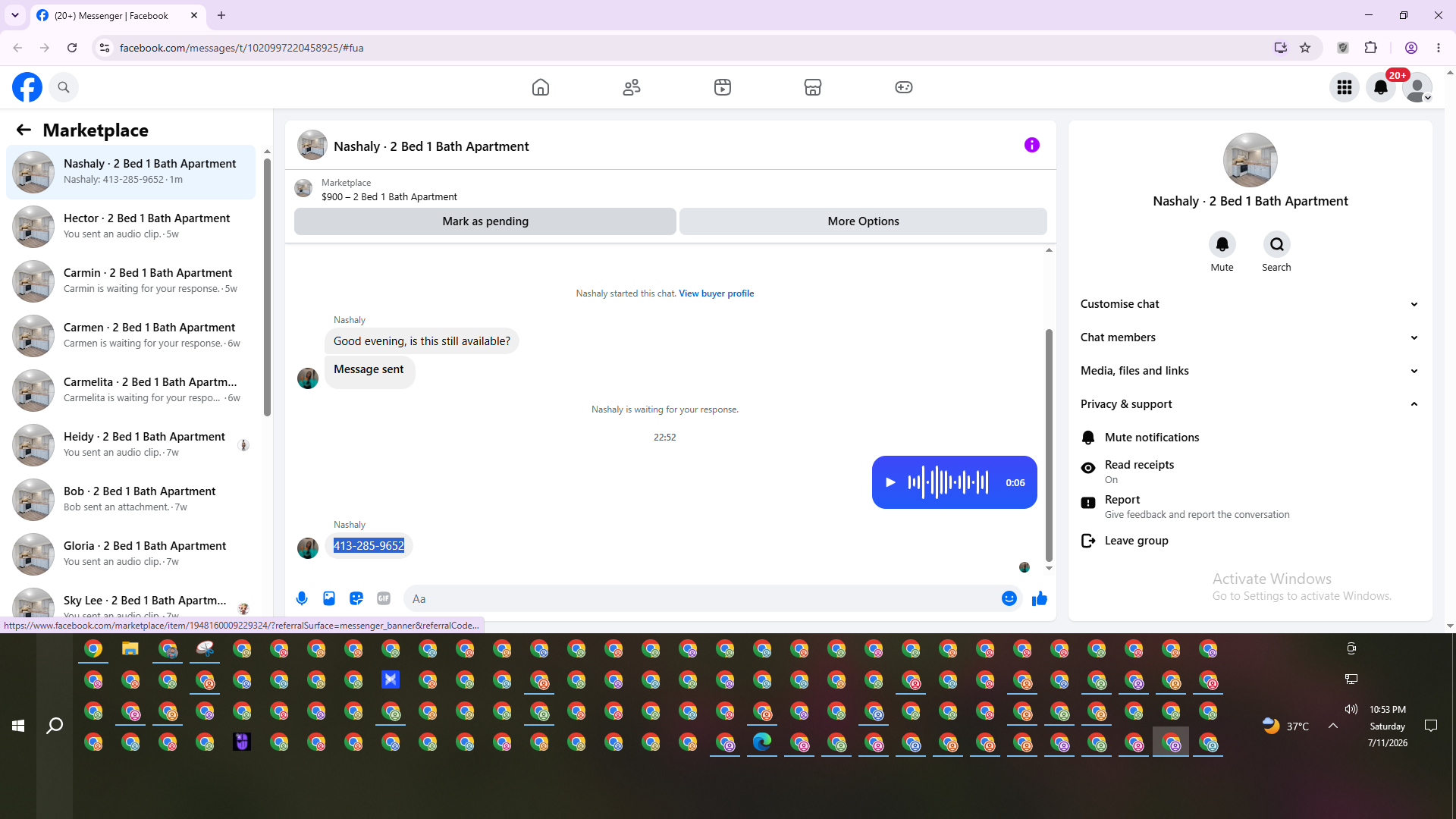Open the View buyer profile link
1456x819 pixels.
716,293
